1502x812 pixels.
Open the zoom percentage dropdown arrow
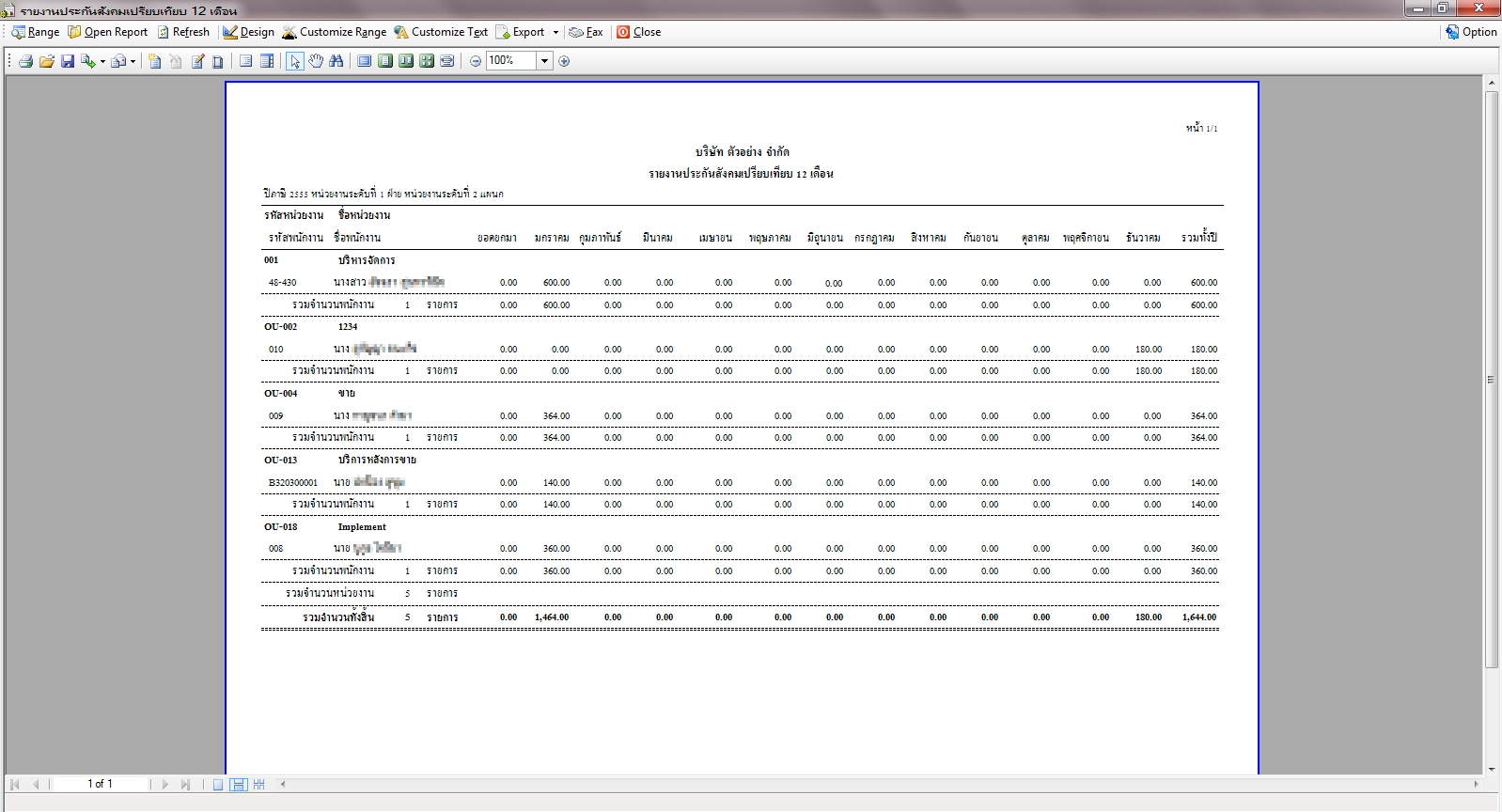click(x=544, y=61)
